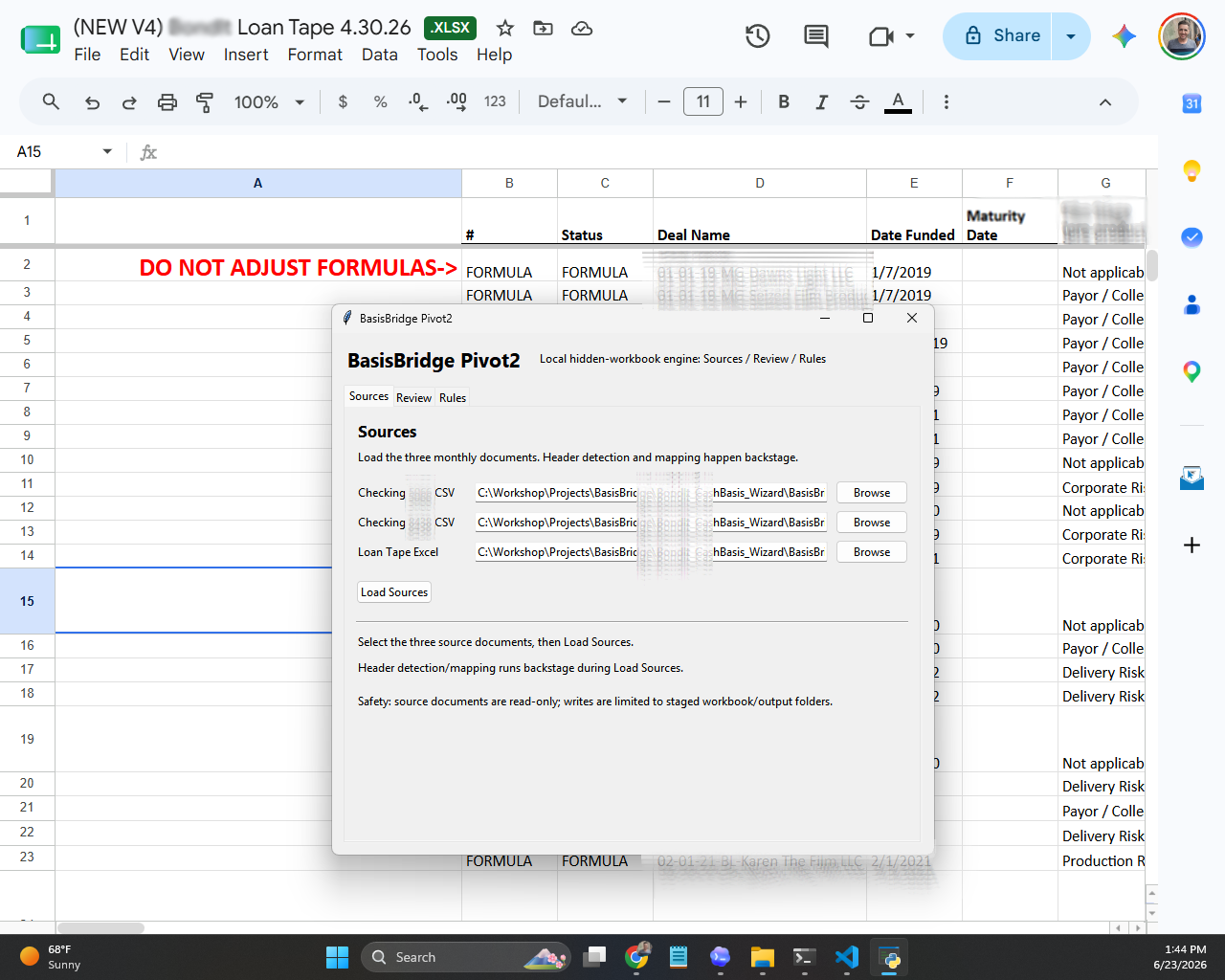Screen dimensions: 1225x980
Task: Open the Google account profile avatar
Action: pyautogui.click(x=1182, y=36)
